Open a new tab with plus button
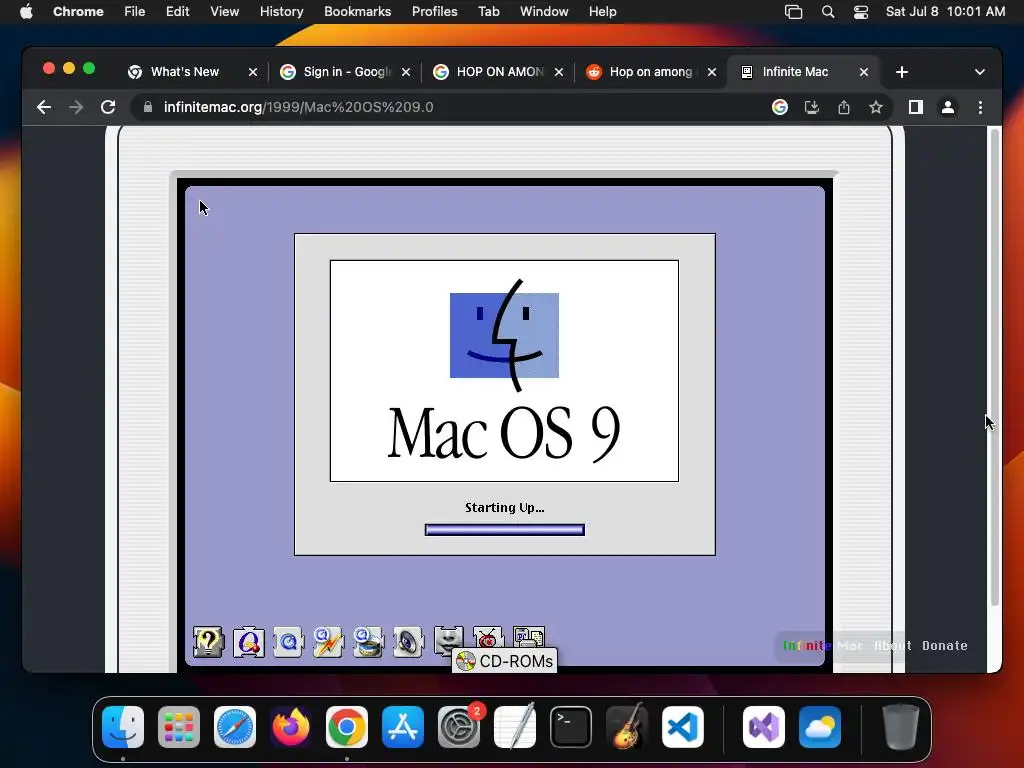 (x=902, y=72)
